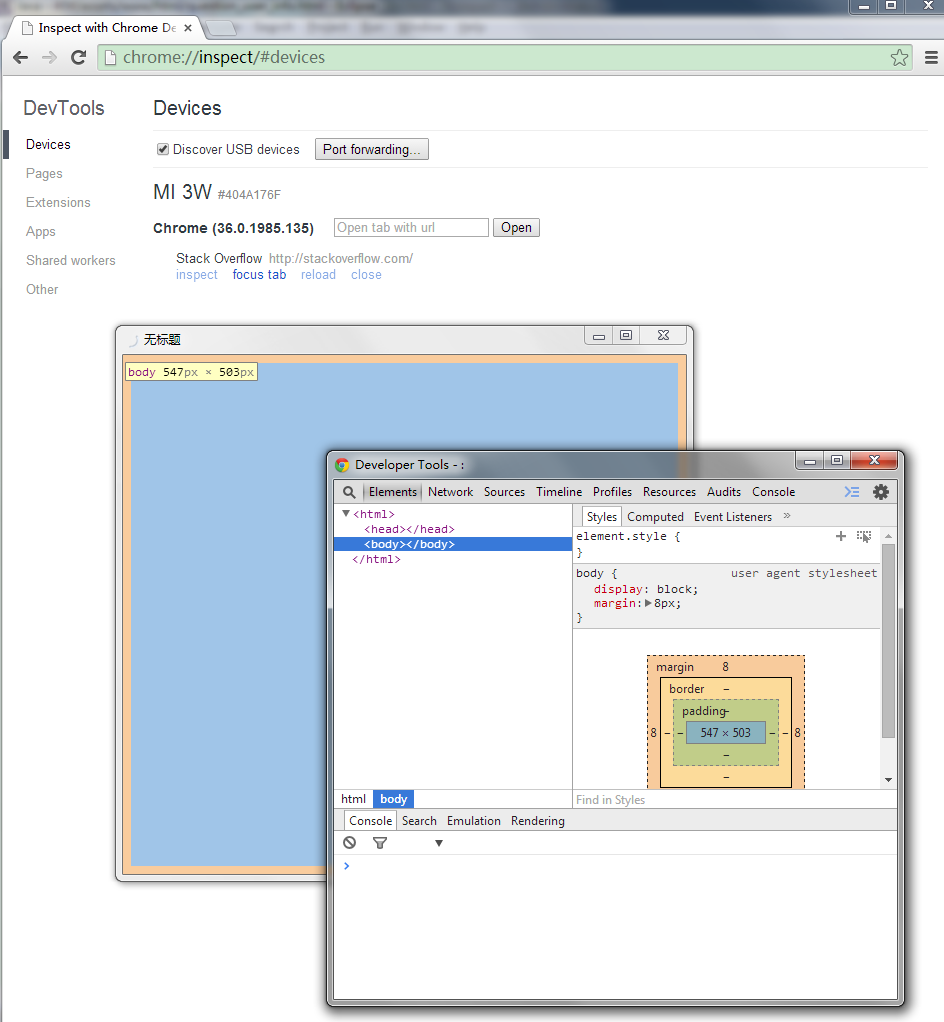
Task: Open the Resources panel tab
Action: (x=669, y=492)
